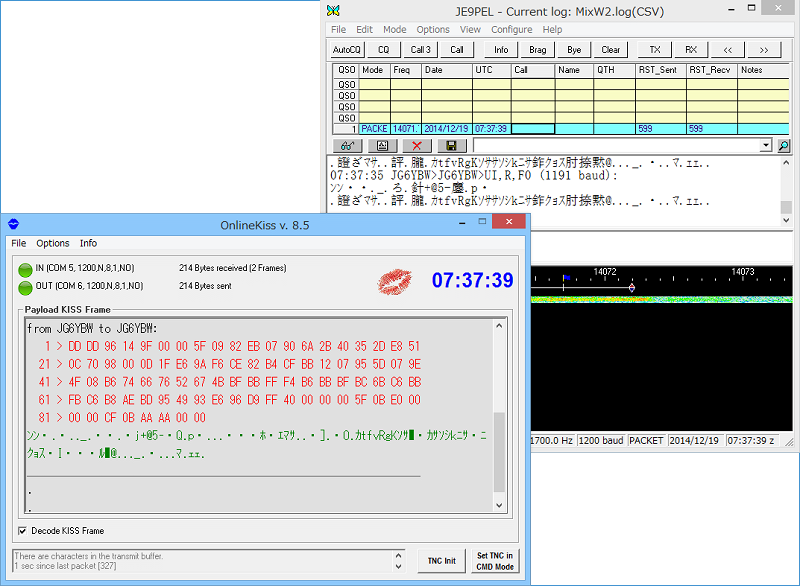Click the >> next macros button
The height and width of the screenshot is (586, 800).
(x=764, y=50)
